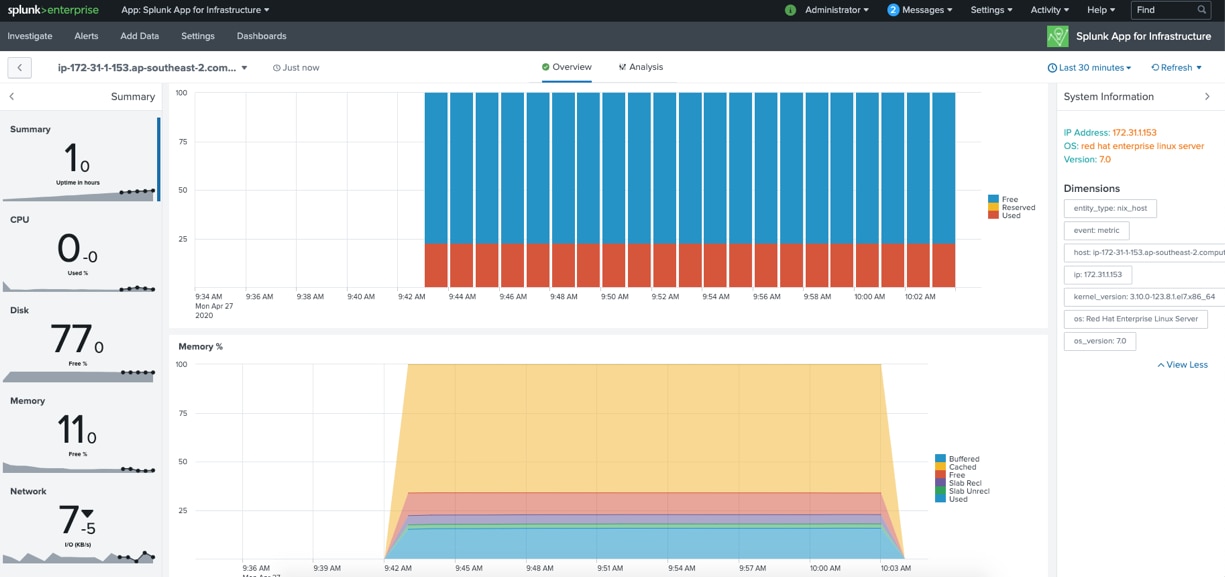Switch to the Analysis tab

(x=641, y=67)
